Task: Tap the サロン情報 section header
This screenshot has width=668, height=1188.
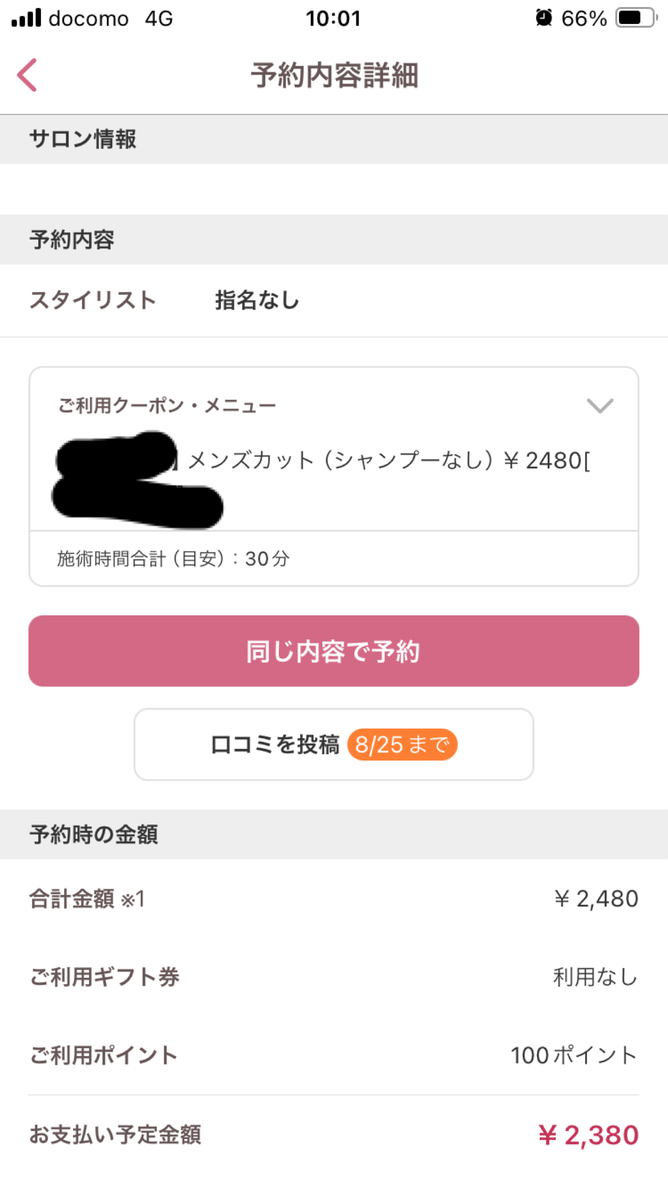Action: pos(83,139)
